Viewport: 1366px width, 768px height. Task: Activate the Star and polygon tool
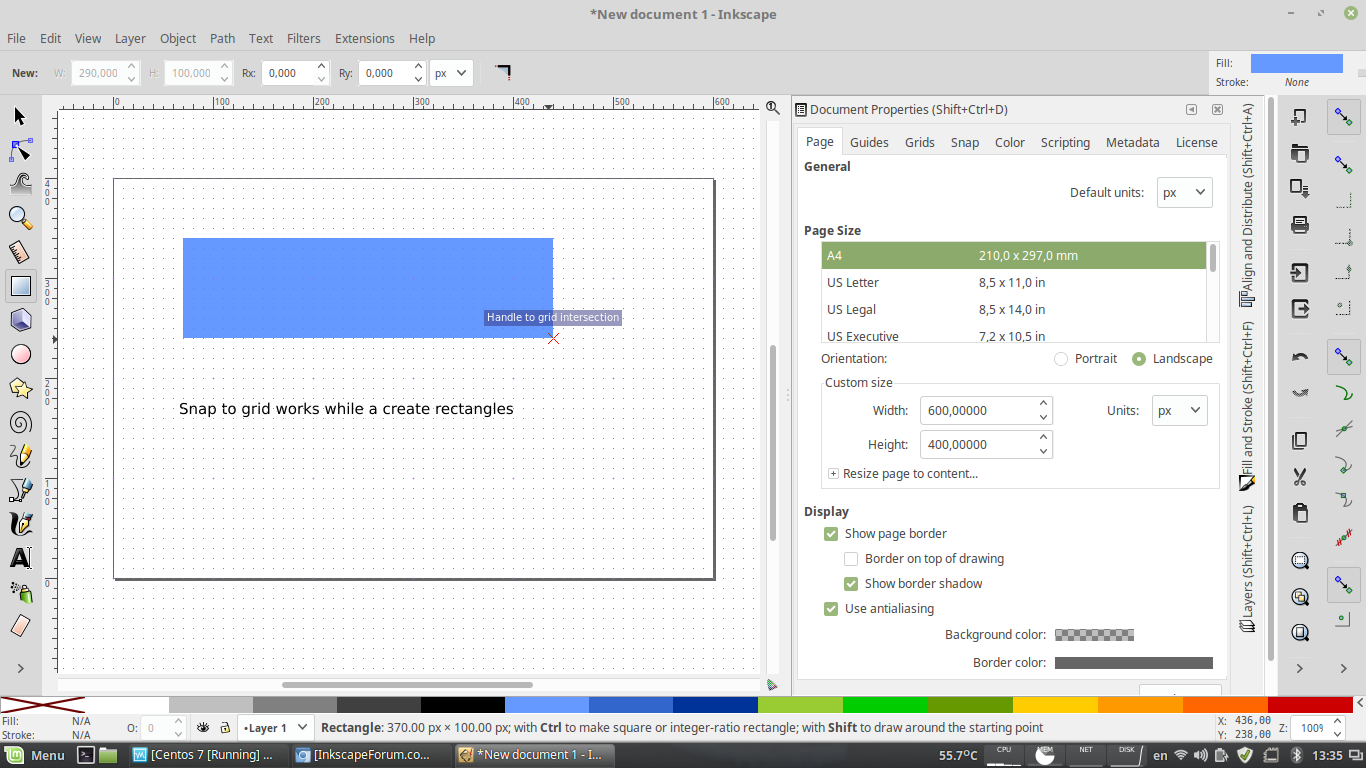click(20, 388)
